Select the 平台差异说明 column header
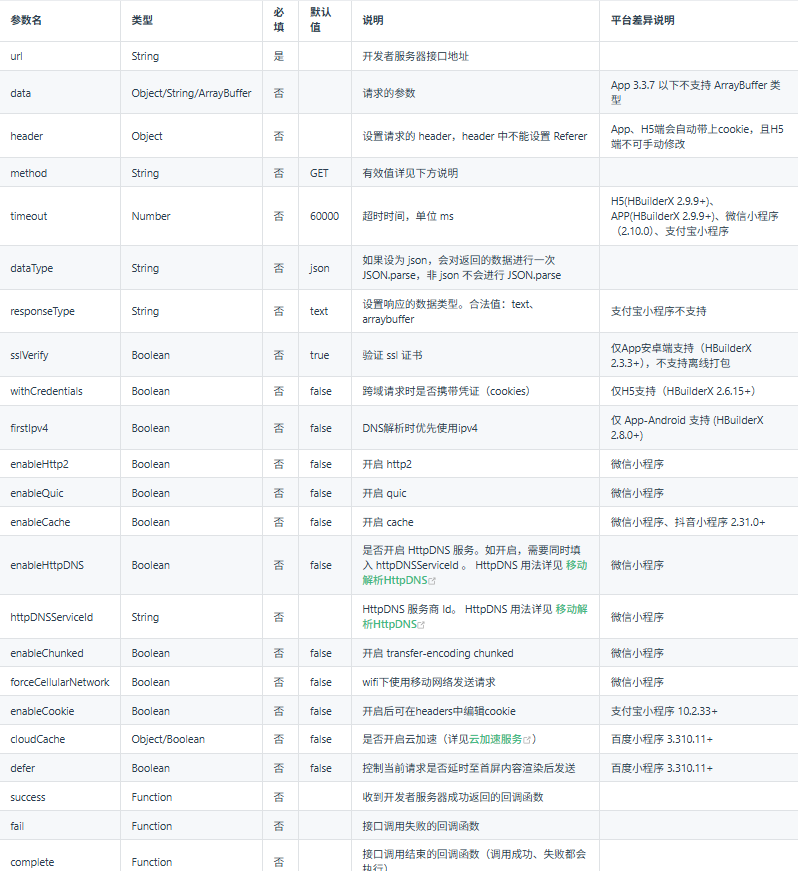Screen dimensions: 798x871 (x=643, y=20)
